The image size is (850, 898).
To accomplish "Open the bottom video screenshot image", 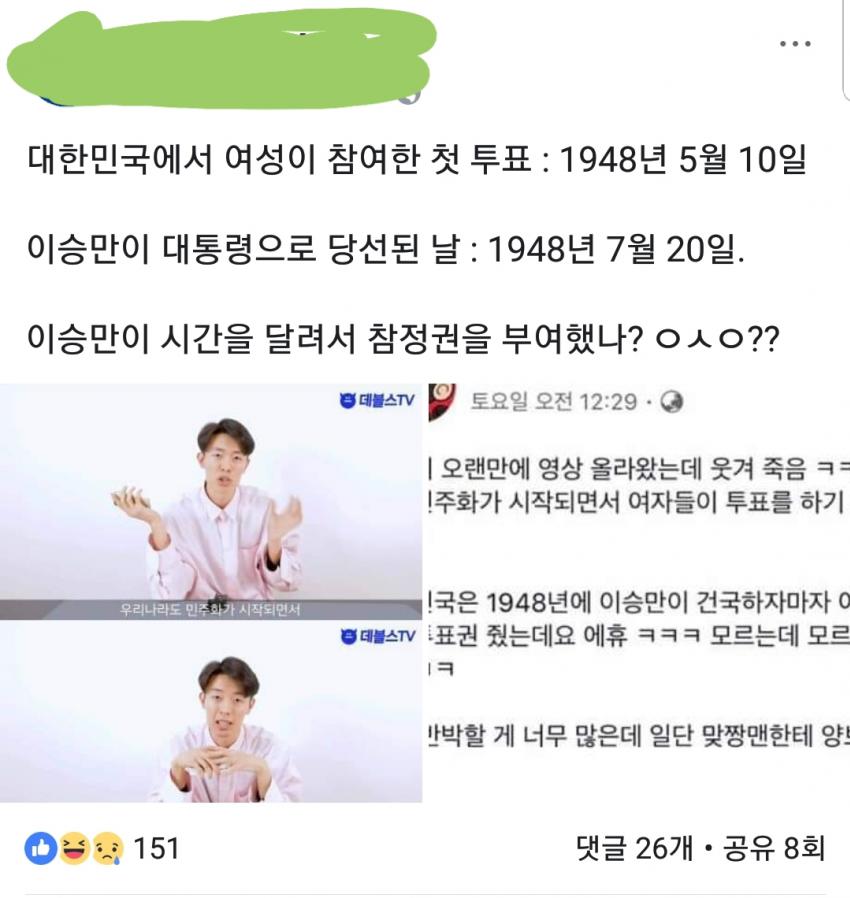I will [211, 711].
